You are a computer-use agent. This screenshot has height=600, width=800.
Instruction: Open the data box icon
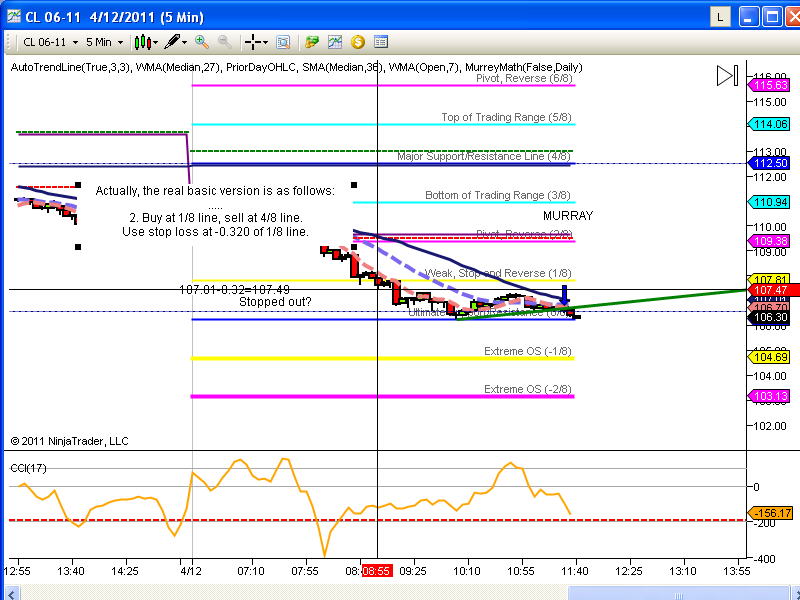(283, 42)
